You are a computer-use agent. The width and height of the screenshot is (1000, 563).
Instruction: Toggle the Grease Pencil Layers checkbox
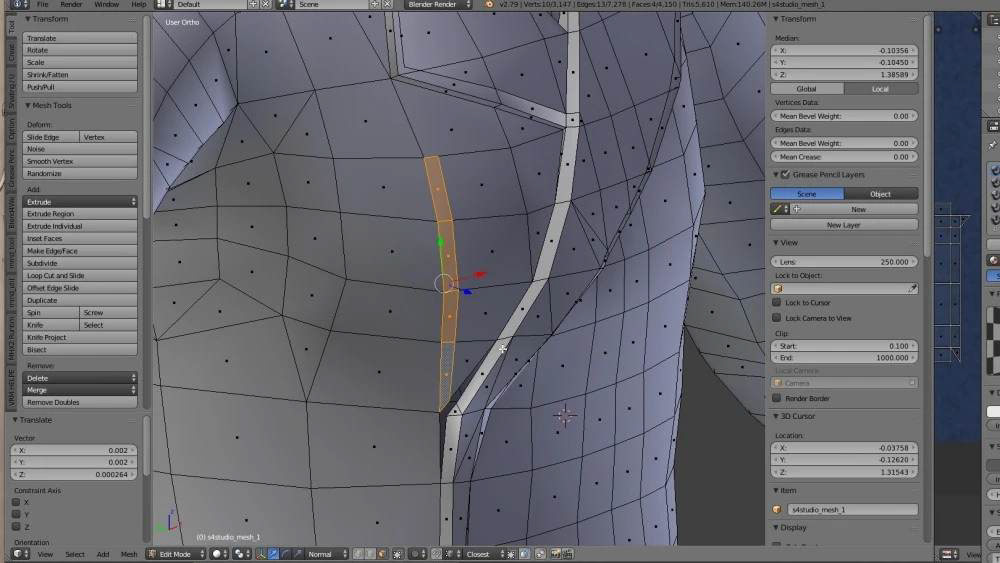tap(786, 174)
